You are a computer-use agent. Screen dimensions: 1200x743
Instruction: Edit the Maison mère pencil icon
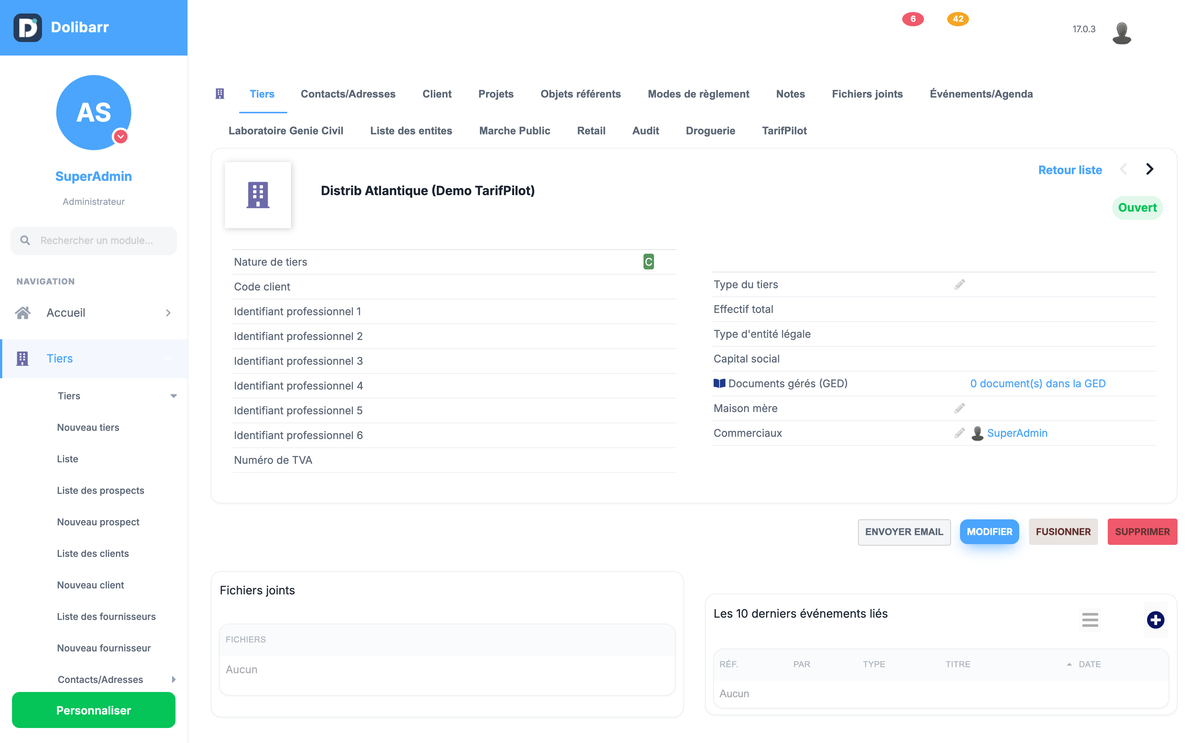point(959,409)
